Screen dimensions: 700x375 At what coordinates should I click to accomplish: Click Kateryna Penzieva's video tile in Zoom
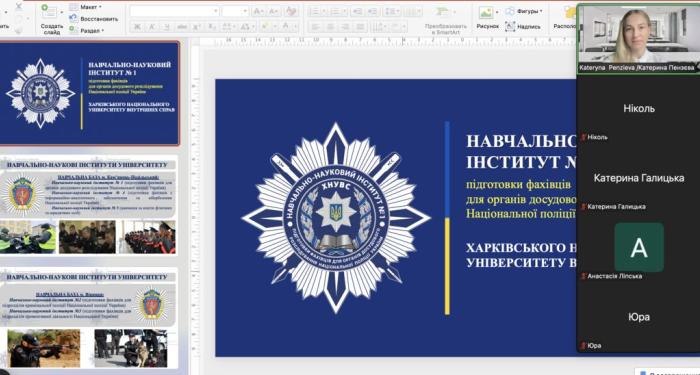[x=638, y=38]
